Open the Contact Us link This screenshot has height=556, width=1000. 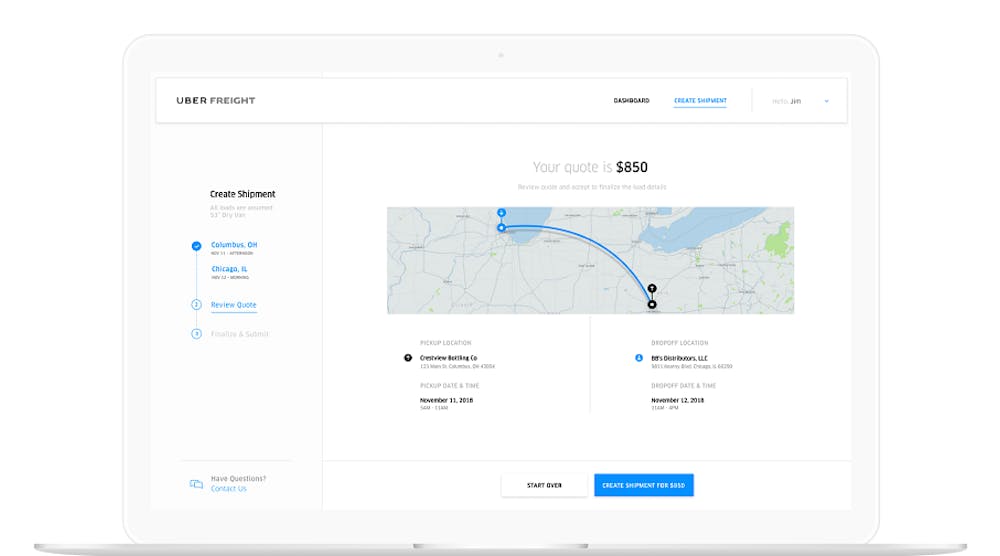click(228, 489)
